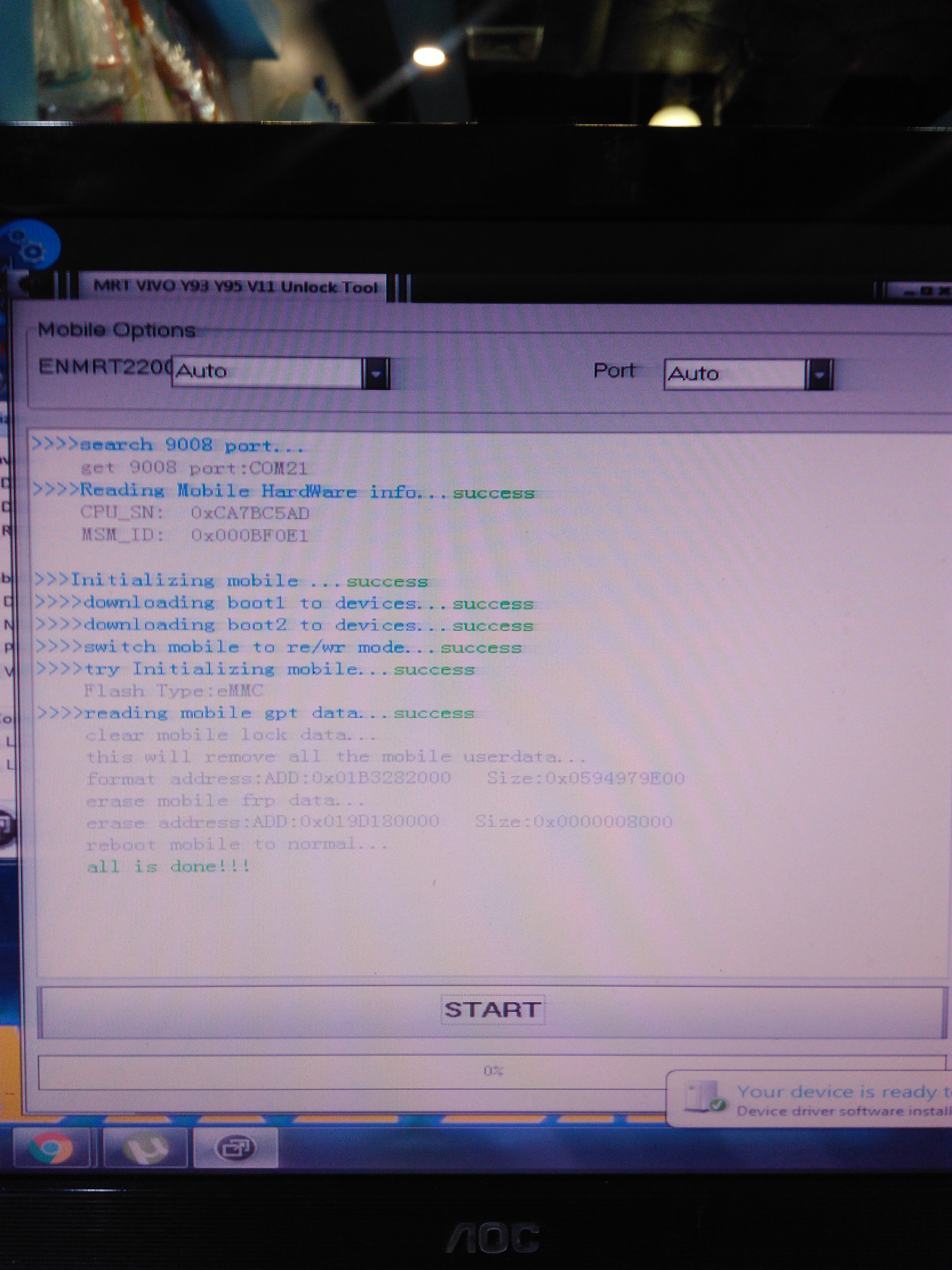This screenshot has height=1270, width=952.
Task: Click 'erase address:ADD:0x019D180000' log line
Action: (x=379, y=822)
